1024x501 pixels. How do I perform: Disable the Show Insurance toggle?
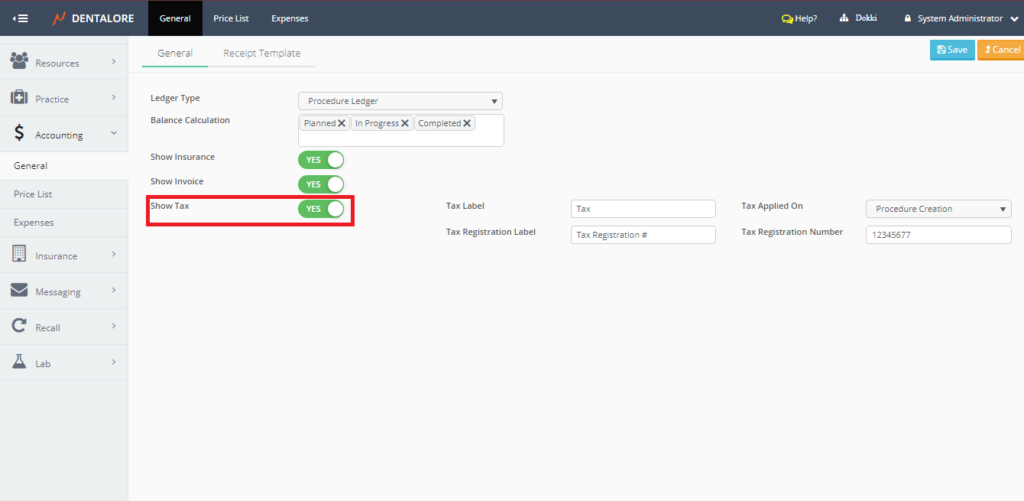tap(321, 160)
